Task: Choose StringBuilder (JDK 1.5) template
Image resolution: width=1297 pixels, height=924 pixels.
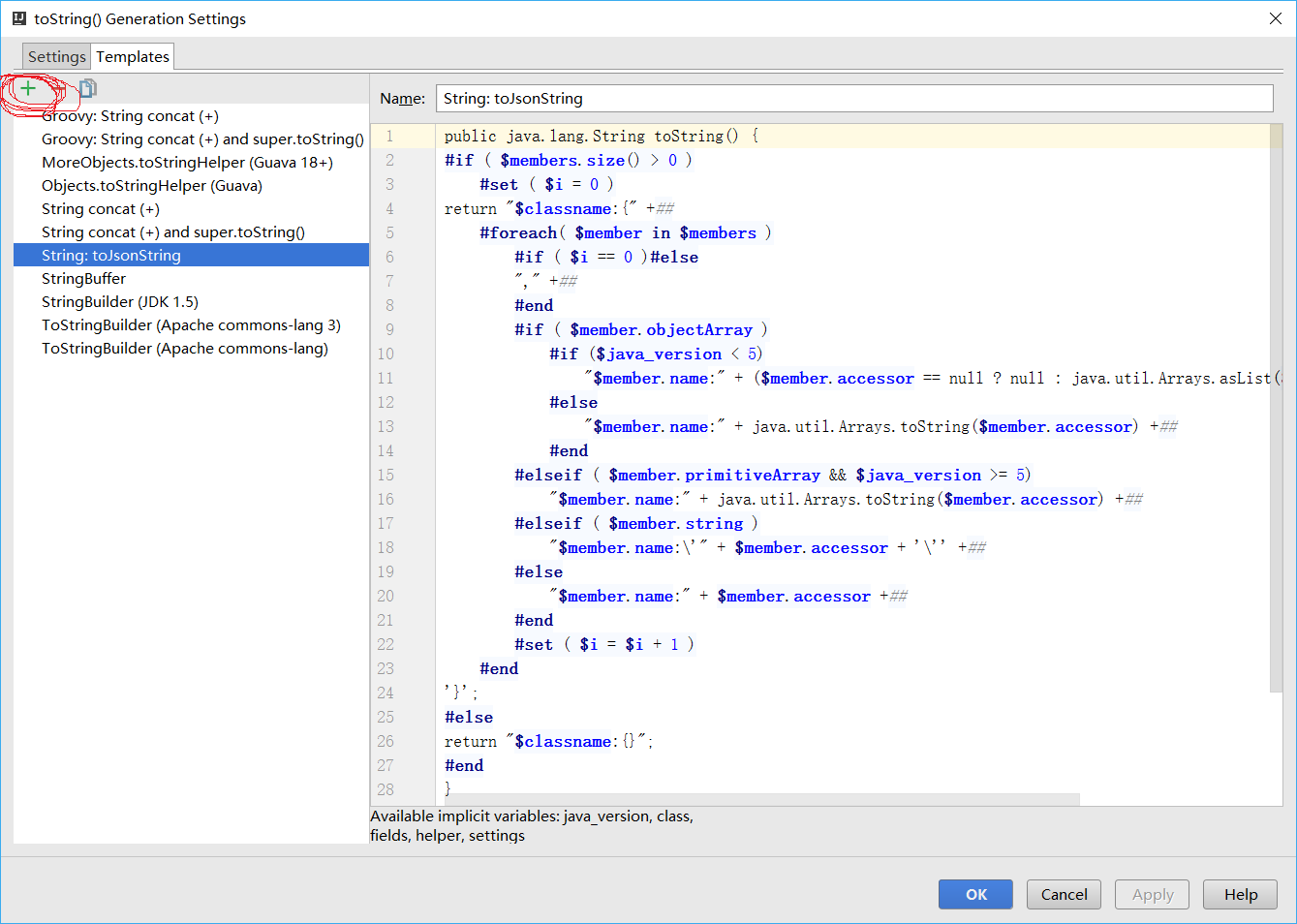Action: 120,302
